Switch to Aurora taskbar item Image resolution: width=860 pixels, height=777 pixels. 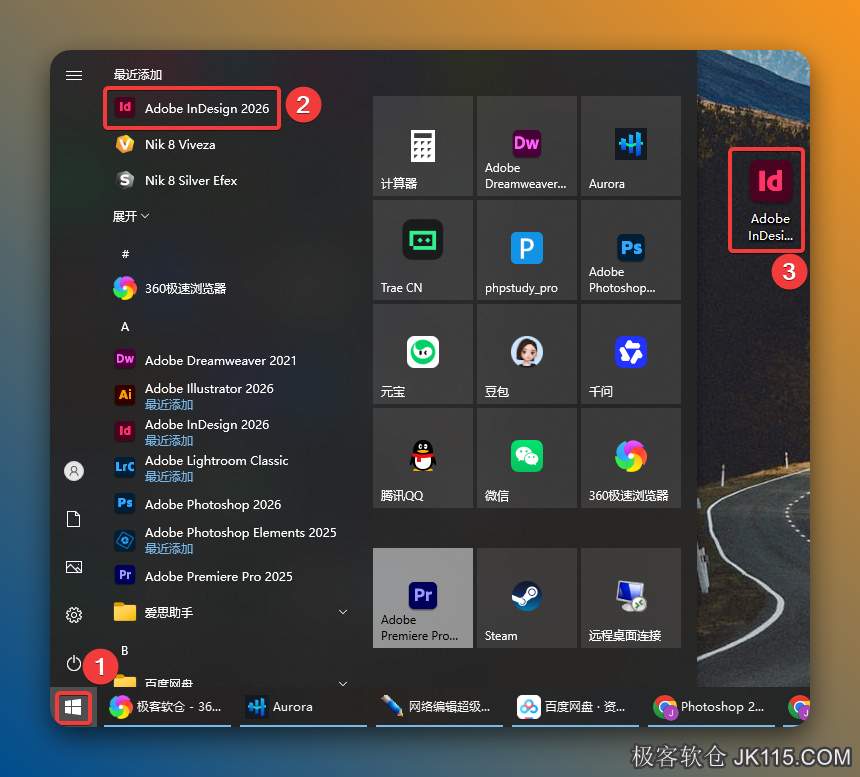(x=303, y=707)
